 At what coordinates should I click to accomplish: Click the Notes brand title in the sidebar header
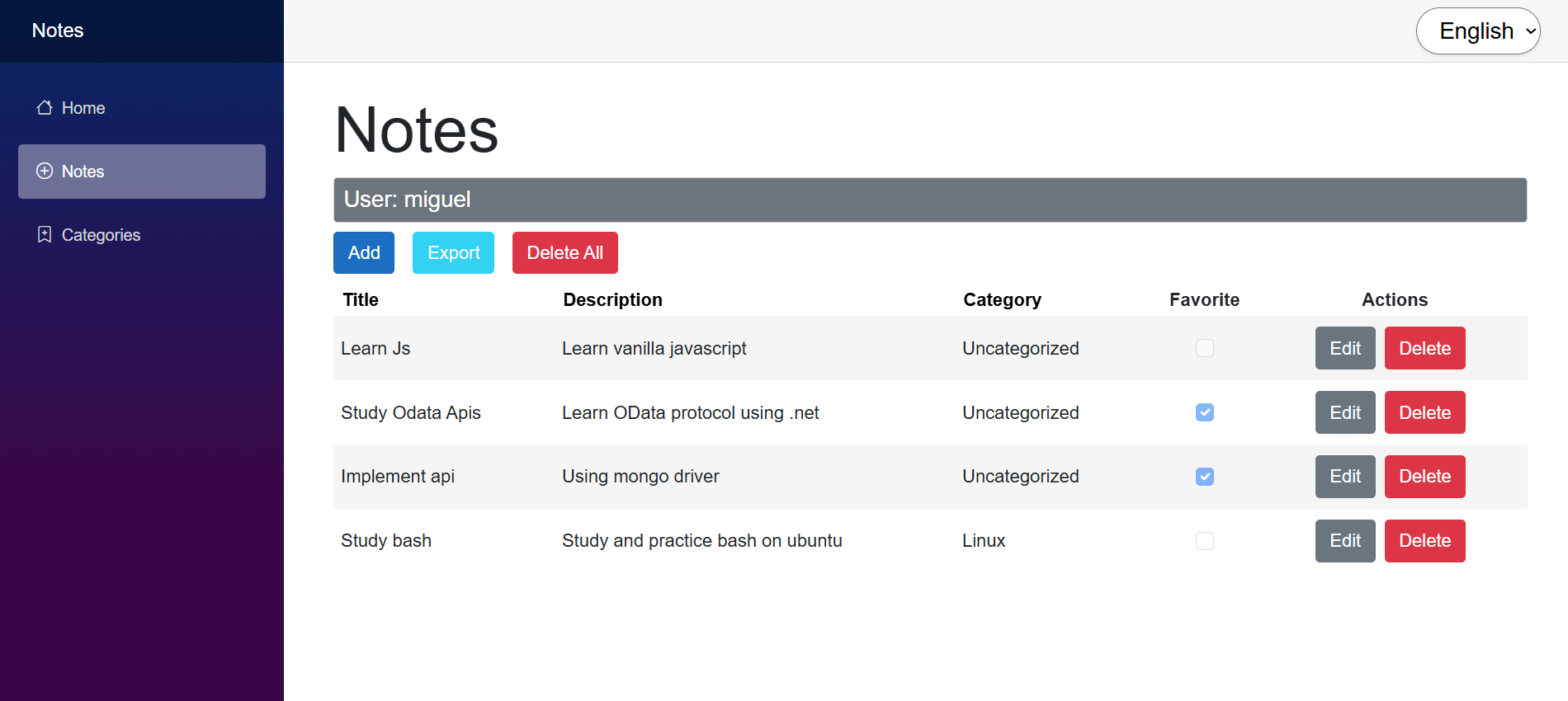pos(58,31)
